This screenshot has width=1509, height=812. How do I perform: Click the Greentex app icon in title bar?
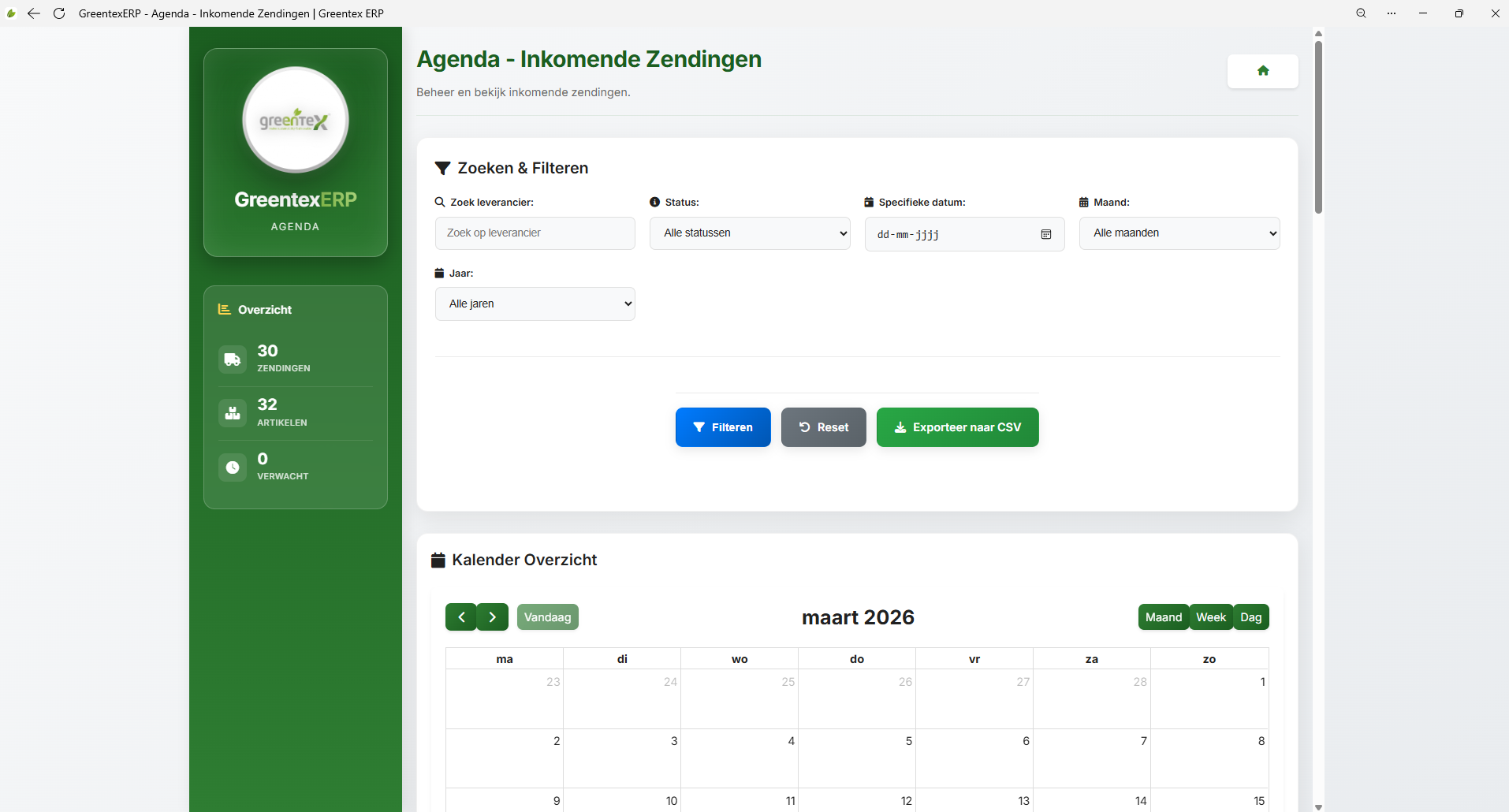coord(11,13)
